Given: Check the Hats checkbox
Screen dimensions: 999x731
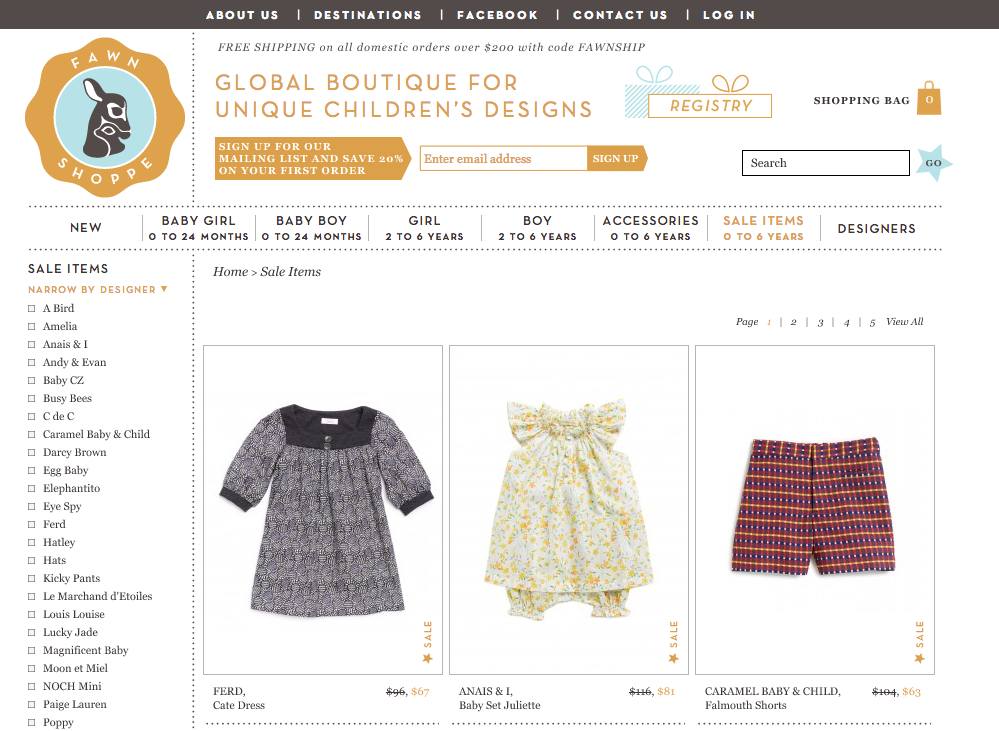Looking at the screenshot, I should pos(31,560).
